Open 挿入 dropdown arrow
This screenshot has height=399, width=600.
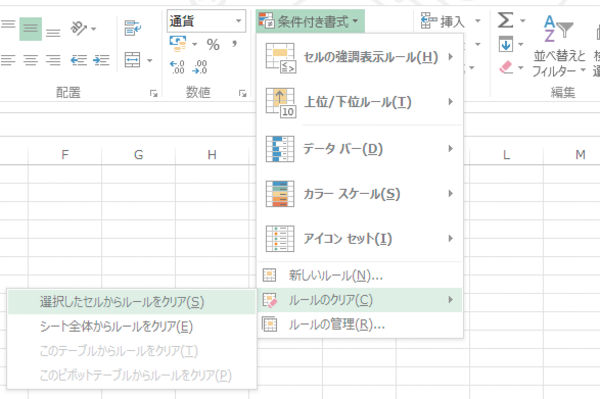click(478, 21)
